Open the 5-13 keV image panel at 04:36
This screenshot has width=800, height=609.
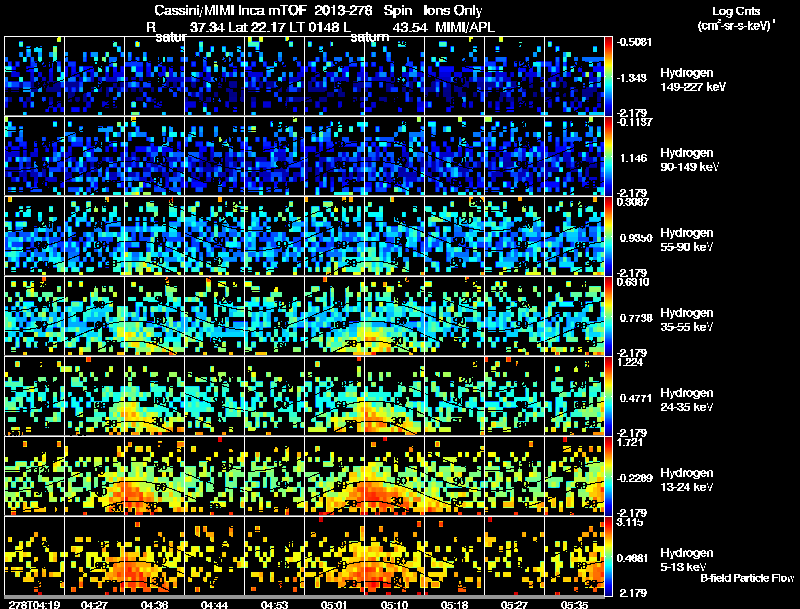155,556
